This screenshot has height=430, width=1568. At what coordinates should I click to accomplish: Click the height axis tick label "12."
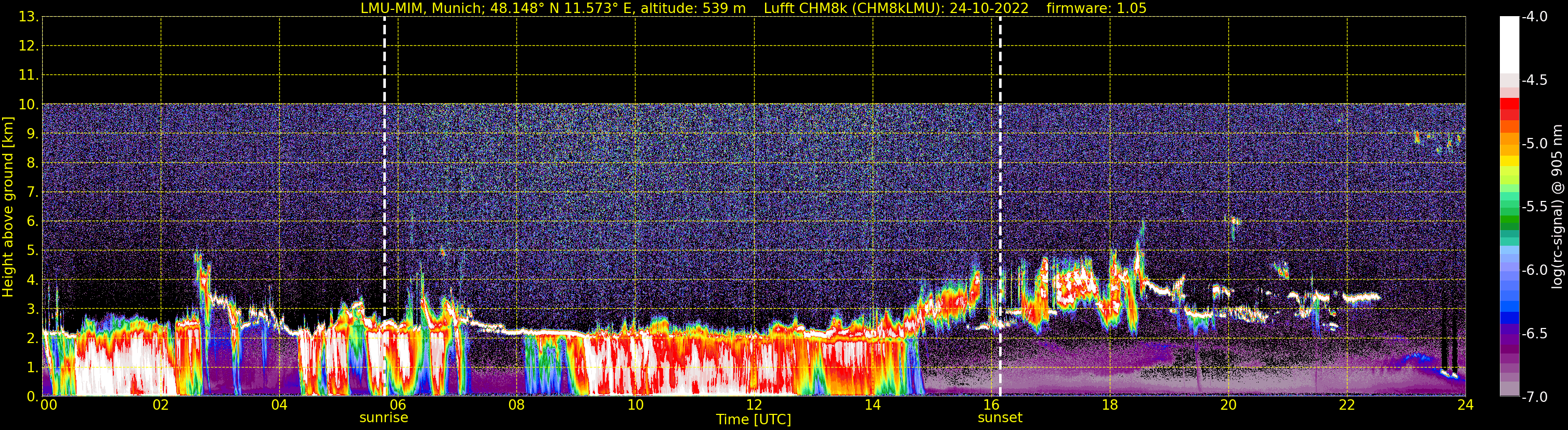pyautogui.click(x=29, y=46)
